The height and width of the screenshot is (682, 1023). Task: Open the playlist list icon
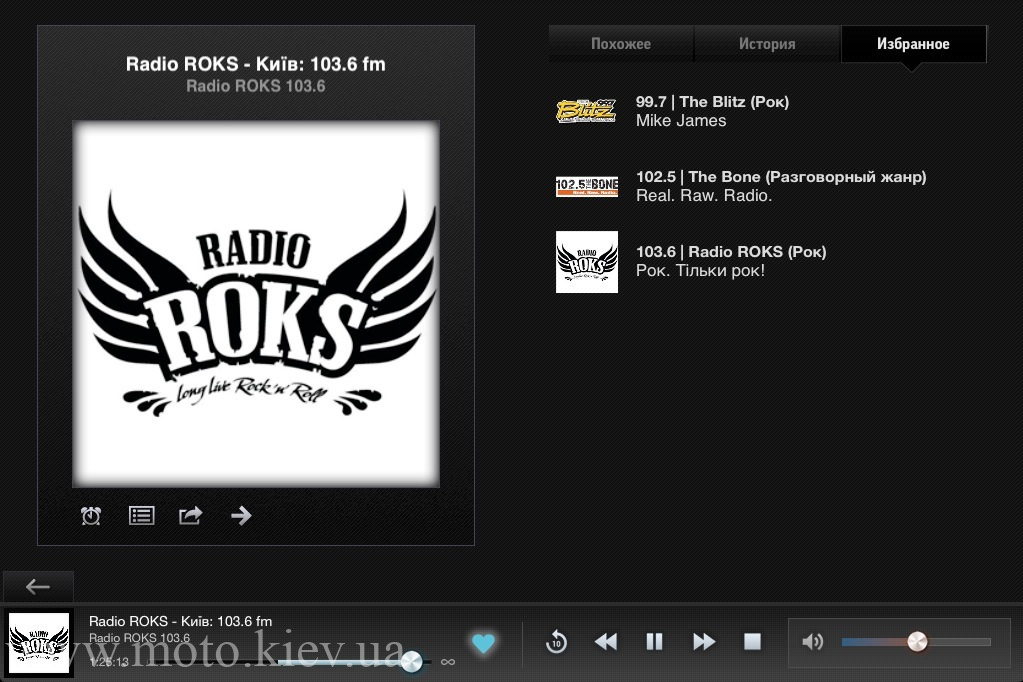point(142,516)
